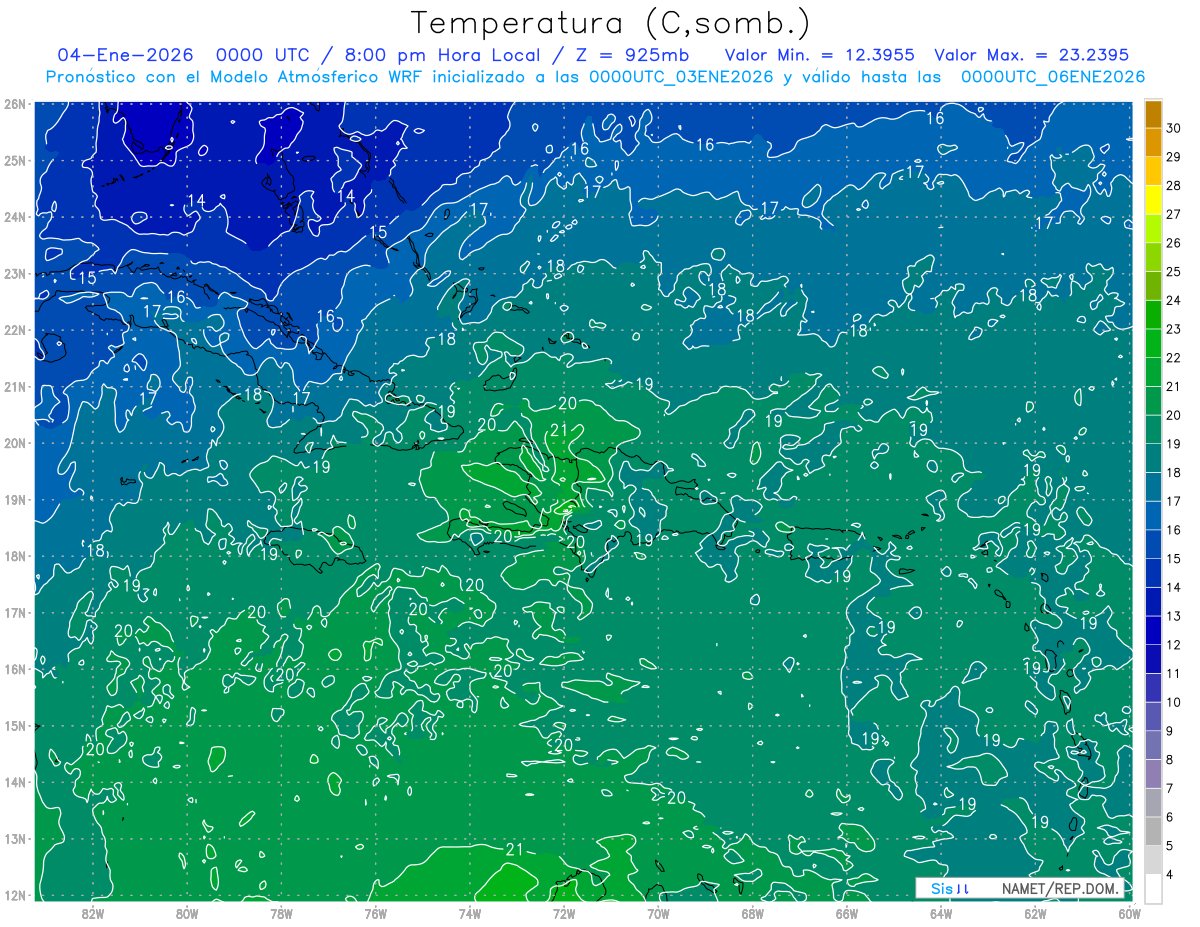Viewport: 1200px width, 927px height.
Task: Click color scale value label 24
Action: (x=1174, y=300)
